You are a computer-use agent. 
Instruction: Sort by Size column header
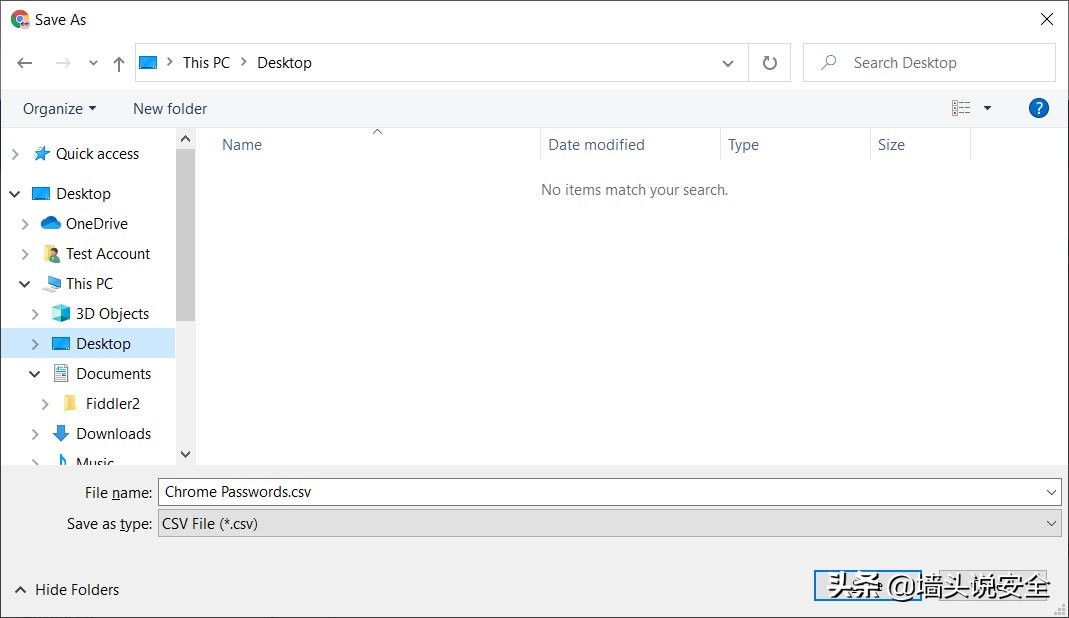click(x=891, y=145)
